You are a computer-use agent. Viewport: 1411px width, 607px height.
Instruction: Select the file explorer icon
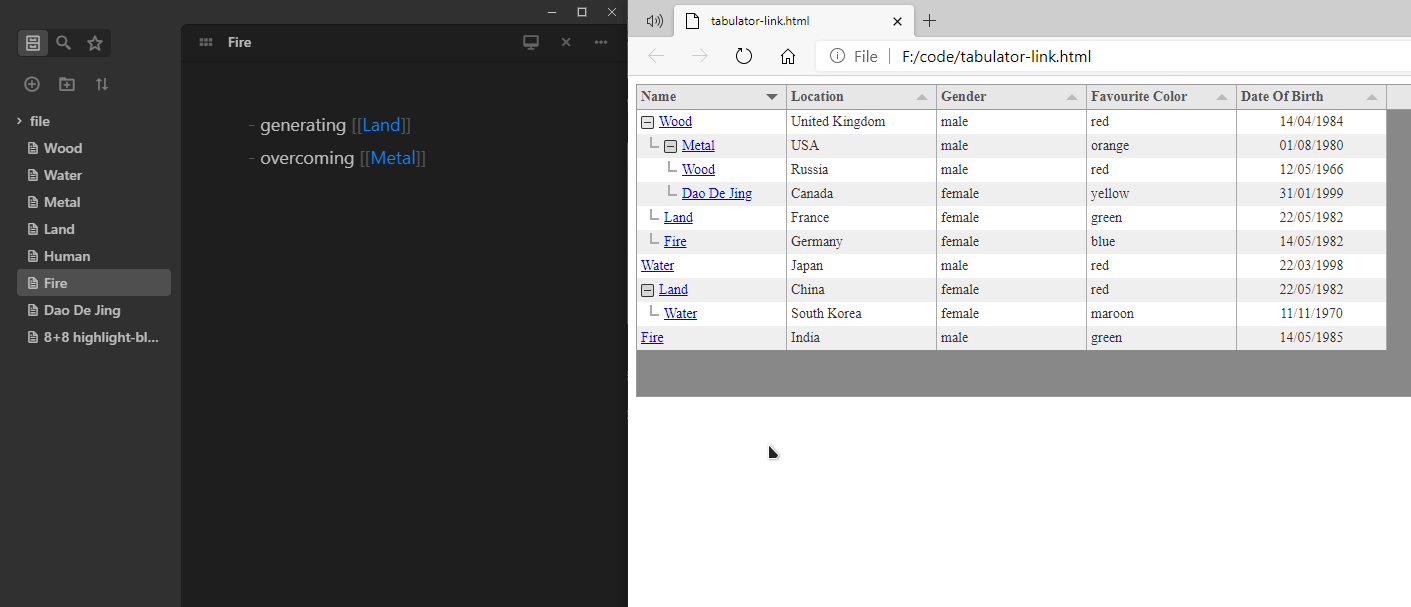tap(32, 43)
